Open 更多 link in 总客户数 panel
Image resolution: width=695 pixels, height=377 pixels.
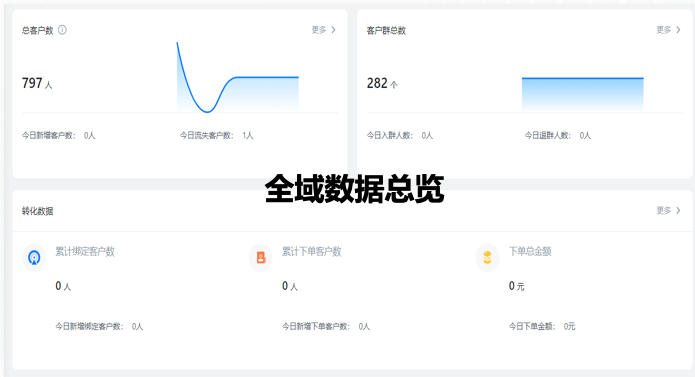(319, 30)
